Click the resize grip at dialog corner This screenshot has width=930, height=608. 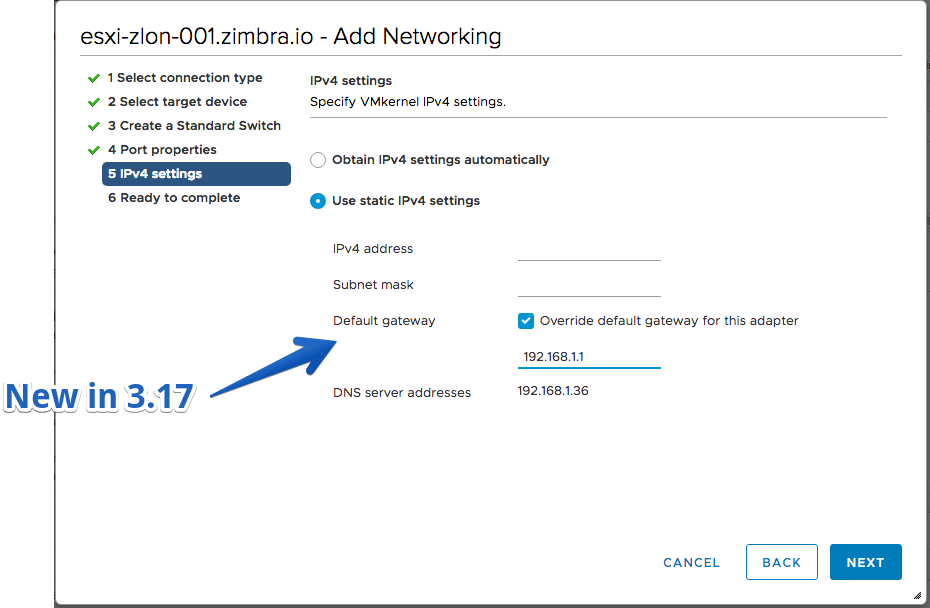point(917,595)
